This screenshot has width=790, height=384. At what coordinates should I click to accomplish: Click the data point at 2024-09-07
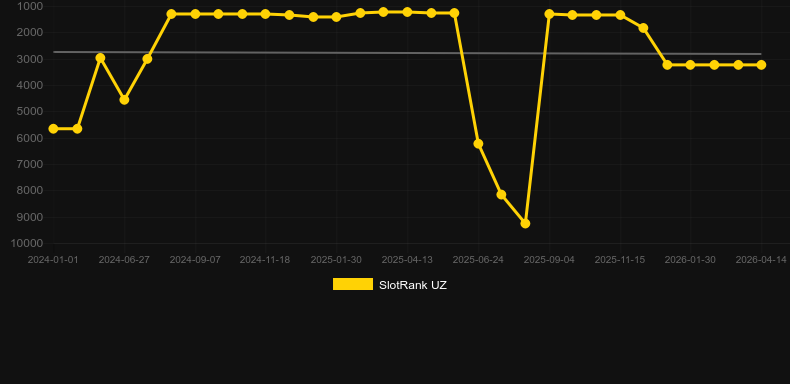coord(195,14)
